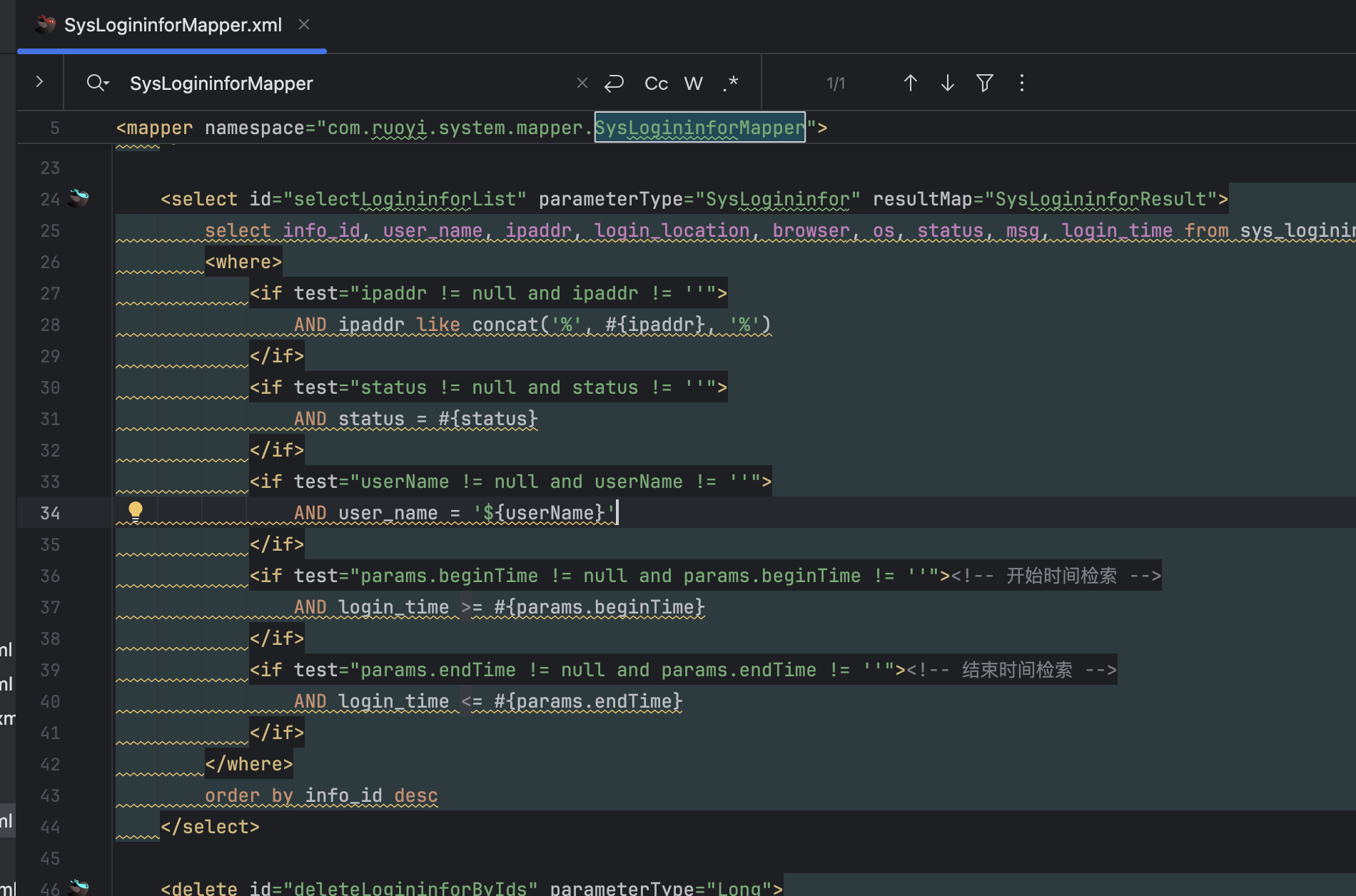Select the SysLogininforMapper.xml editor tab
The width and height of the screenshot is (1356, 896).
coord(172,26)
